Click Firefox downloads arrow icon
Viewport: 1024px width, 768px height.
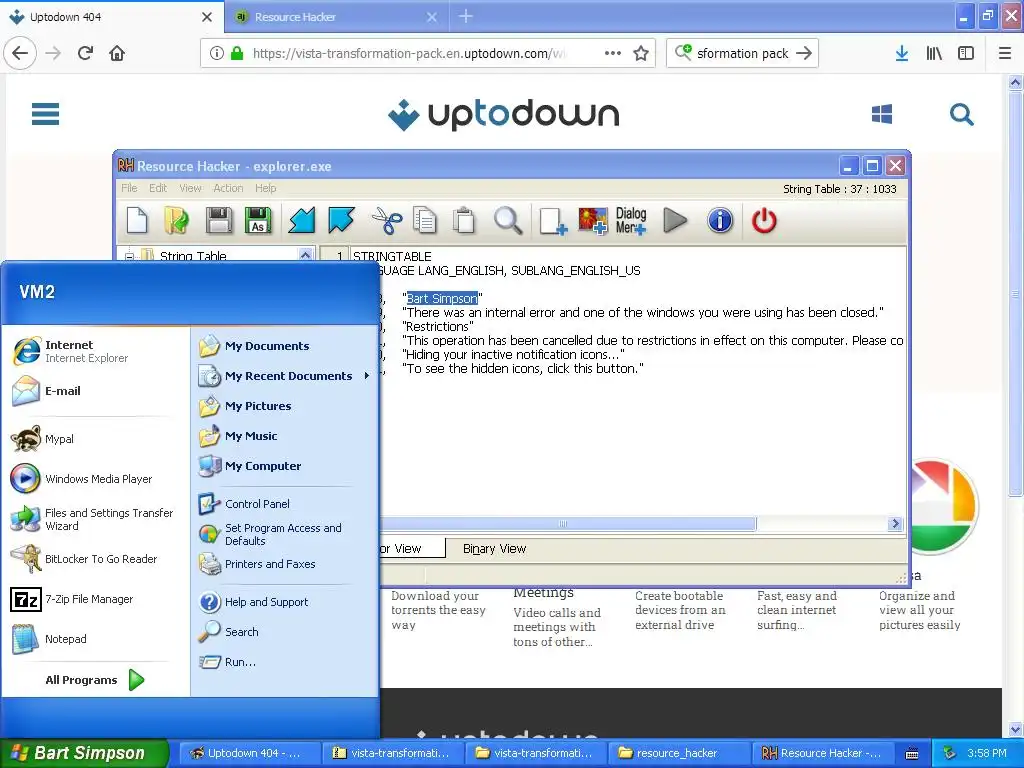tap(902, 54)
